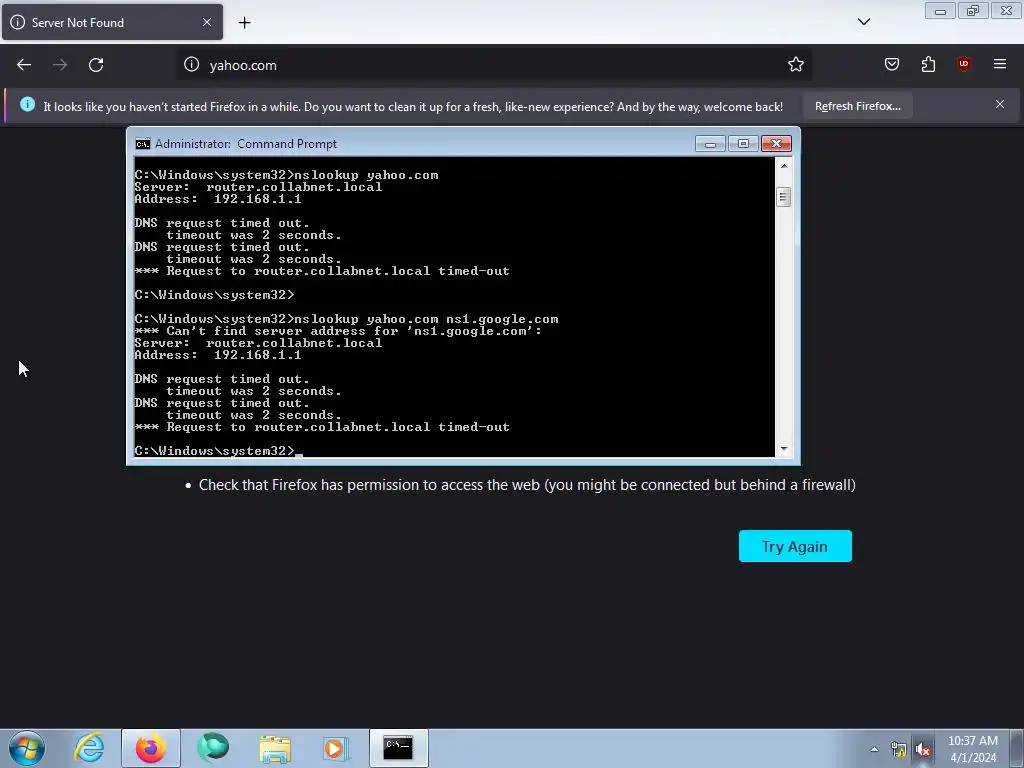Open a new tab with plus button

pos(244,23)
